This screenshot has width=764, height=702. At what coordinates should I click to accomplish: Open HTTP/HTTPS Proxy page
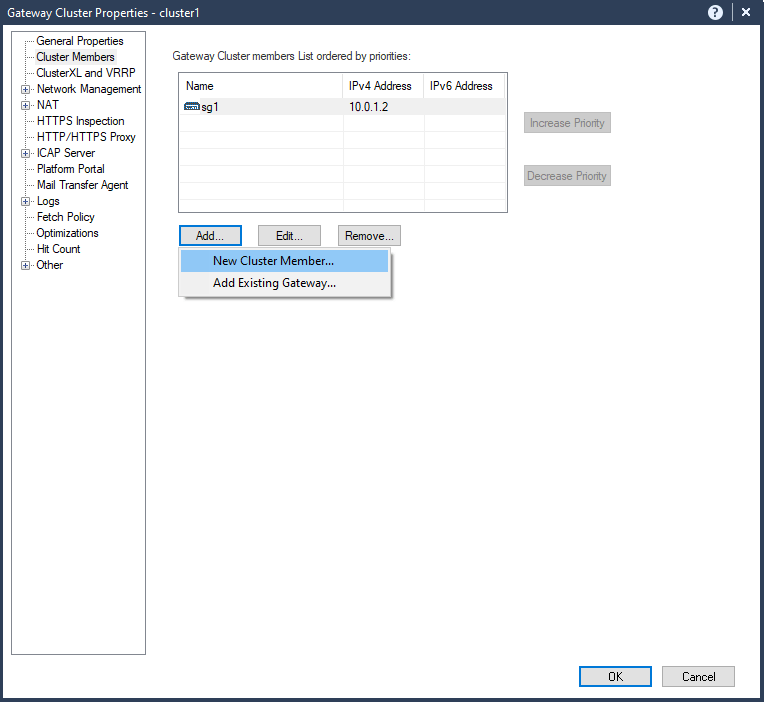click(x=86, y=137)
